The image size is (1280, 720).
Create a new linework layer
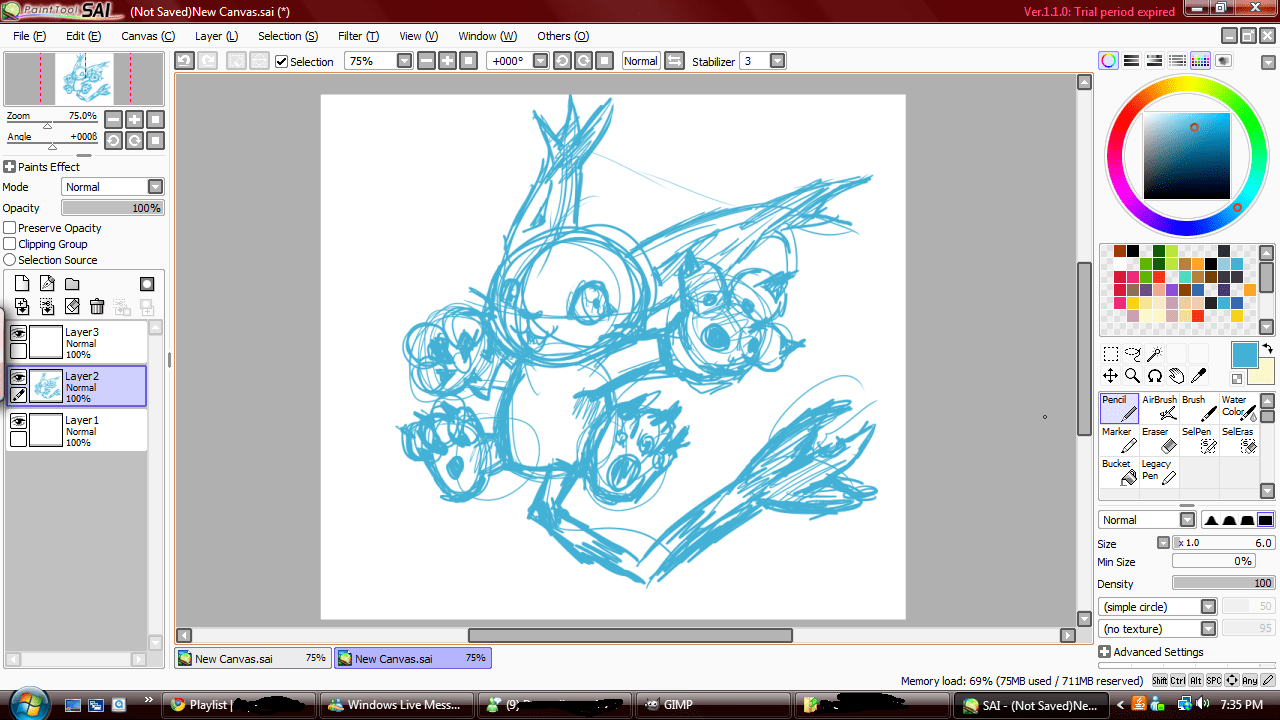47,284
